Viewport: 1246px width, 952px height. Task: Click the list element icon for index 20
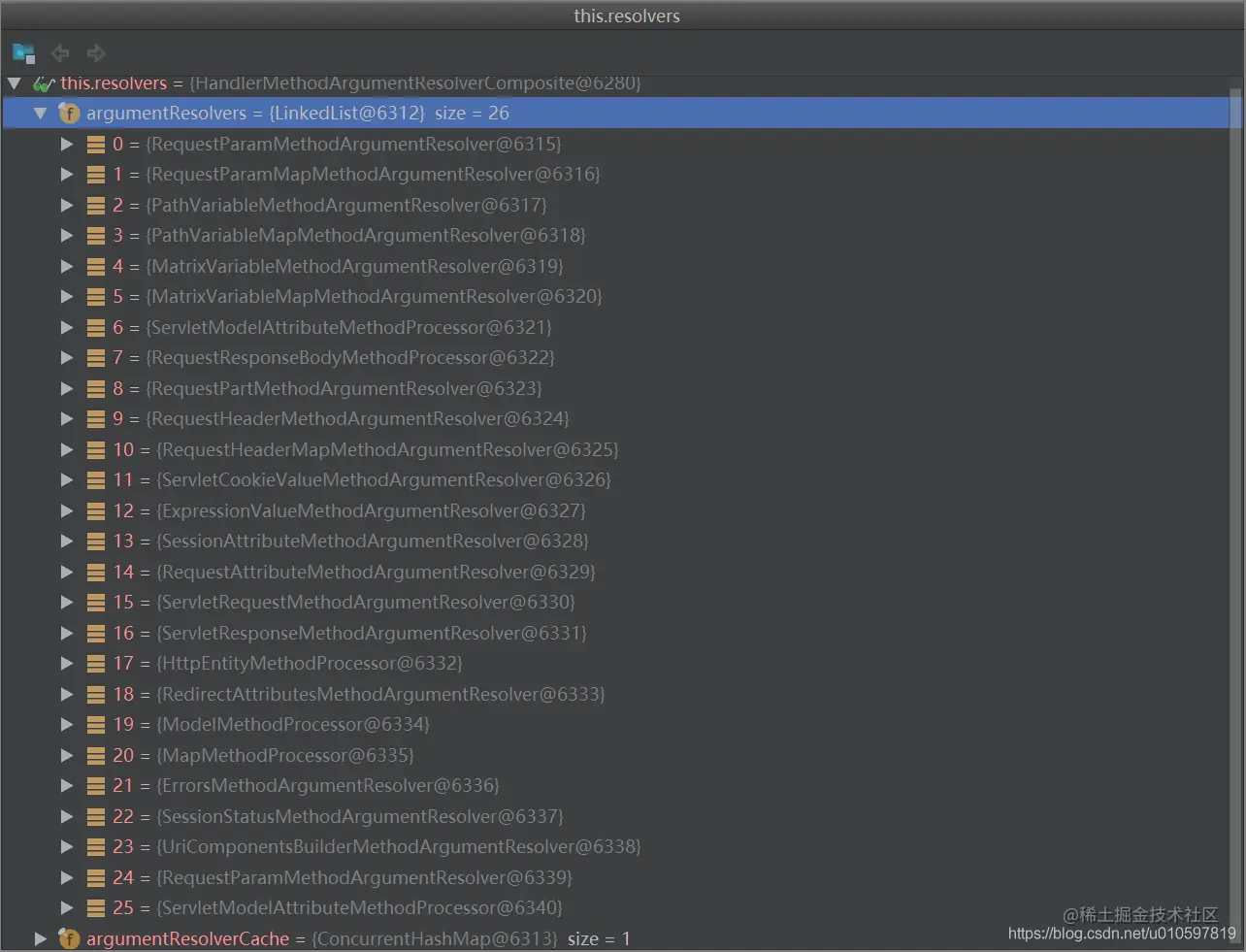coord(96,755)
